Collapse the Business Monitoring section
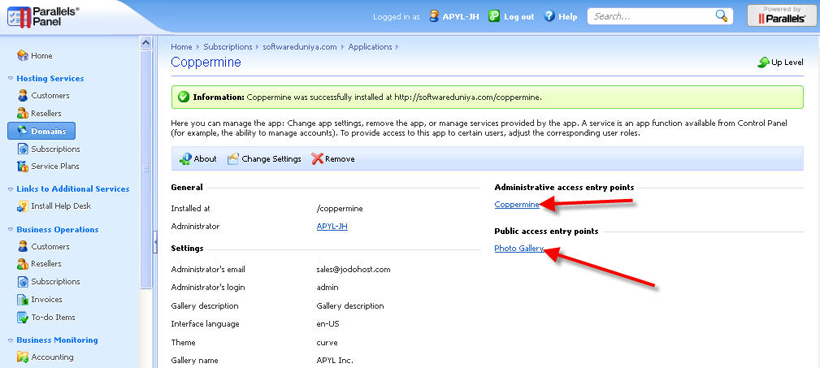Viewport: 820px width, 368px height. coord(10,340)
